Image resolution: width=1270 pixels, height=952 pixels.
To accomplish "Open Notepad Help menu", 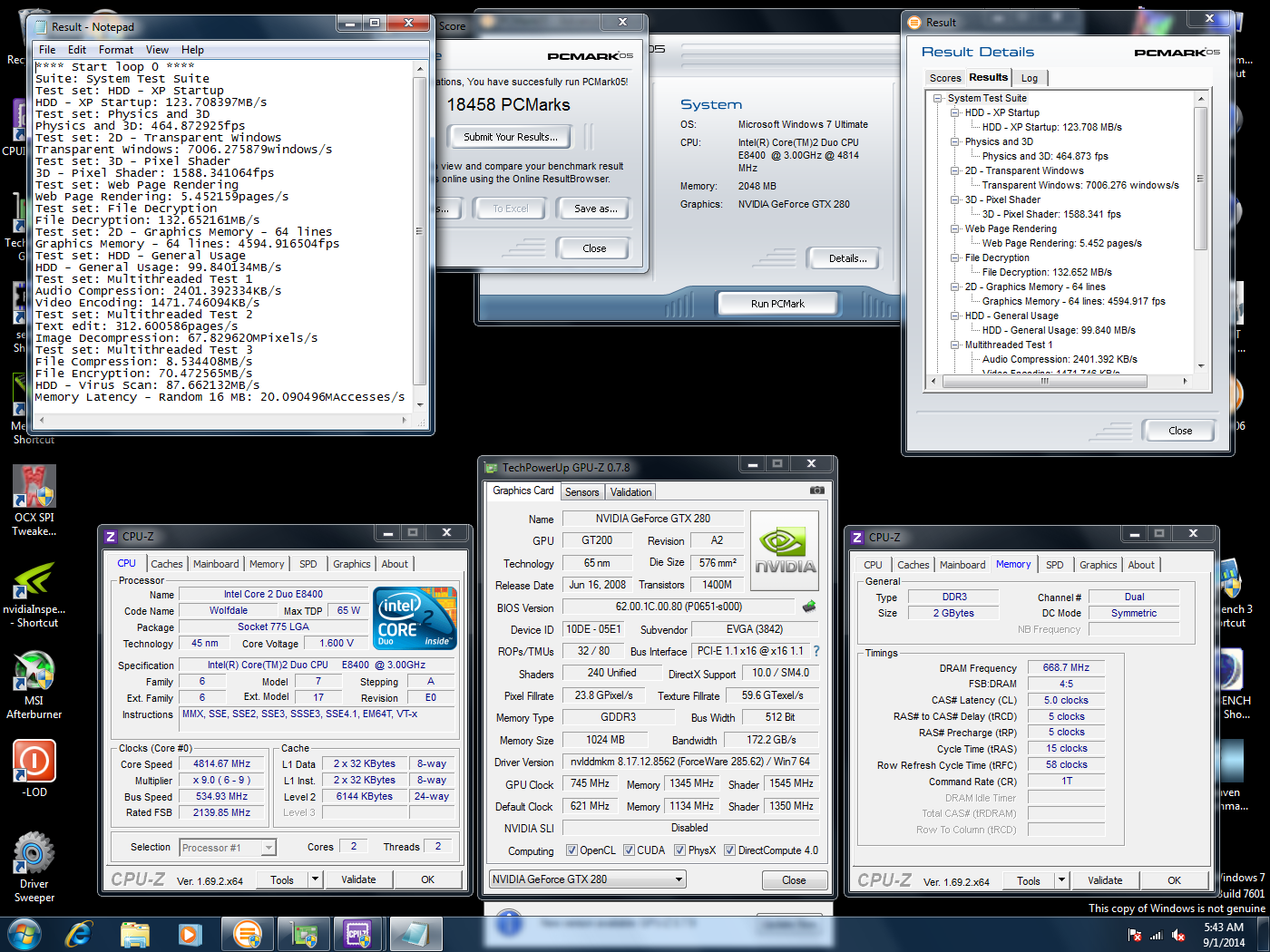I will coord(192,50).
